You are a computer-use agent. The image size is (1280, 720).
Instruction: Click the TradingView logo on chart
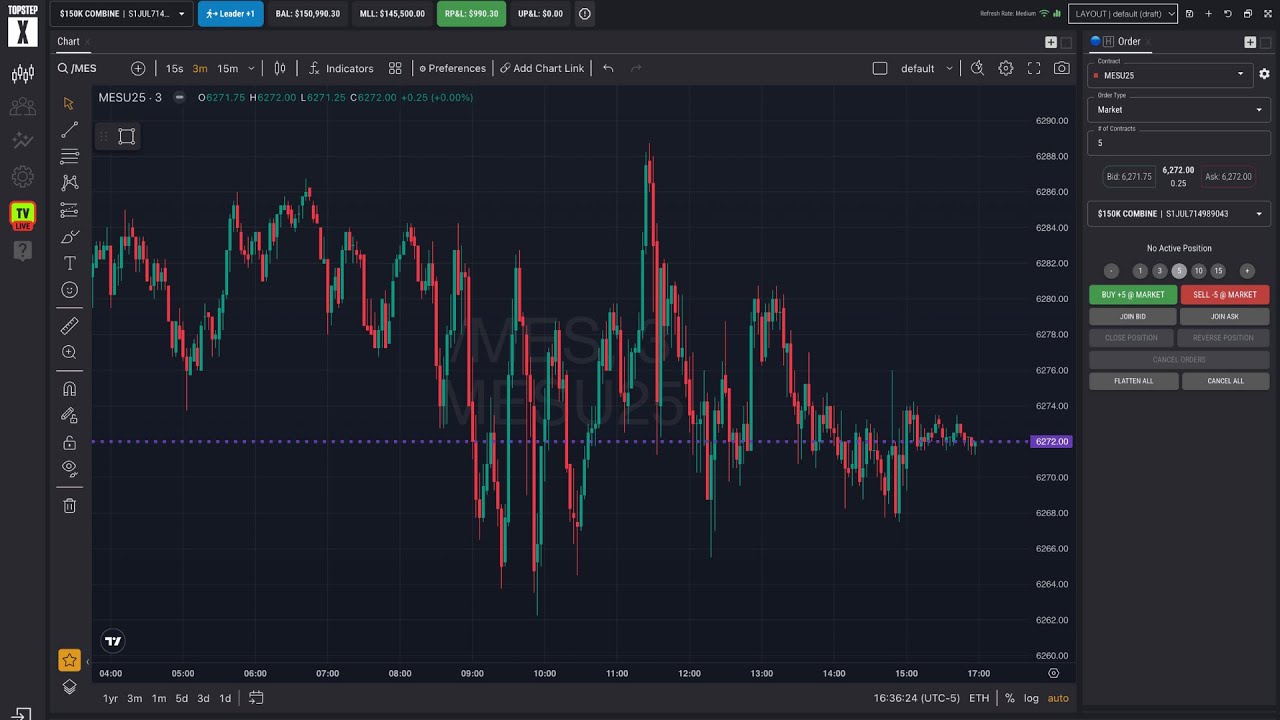113,641
